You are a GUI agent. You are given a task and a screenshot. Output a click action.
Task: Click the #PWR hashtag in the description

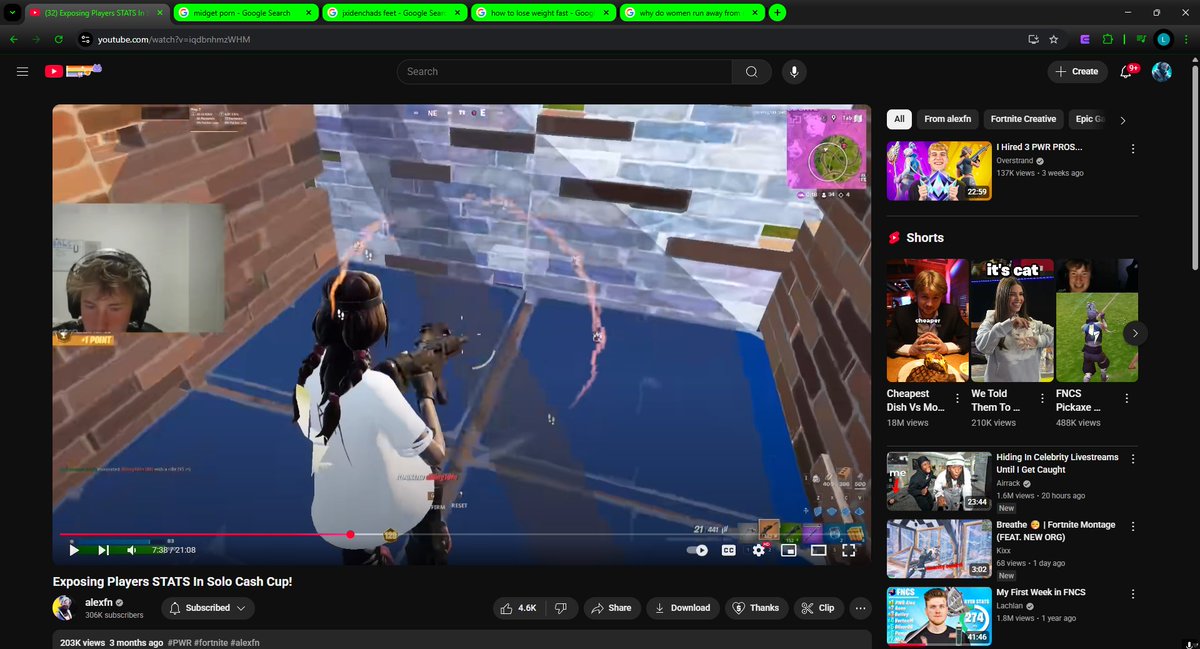(180, 643)
